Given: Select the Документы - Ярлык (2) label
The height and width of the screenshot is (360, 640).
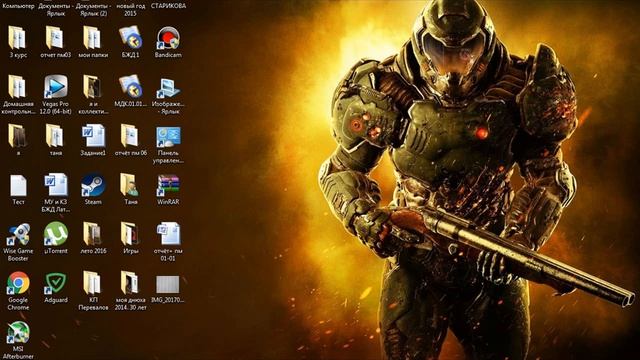Looking at the screenshot, I should point(93,9).
